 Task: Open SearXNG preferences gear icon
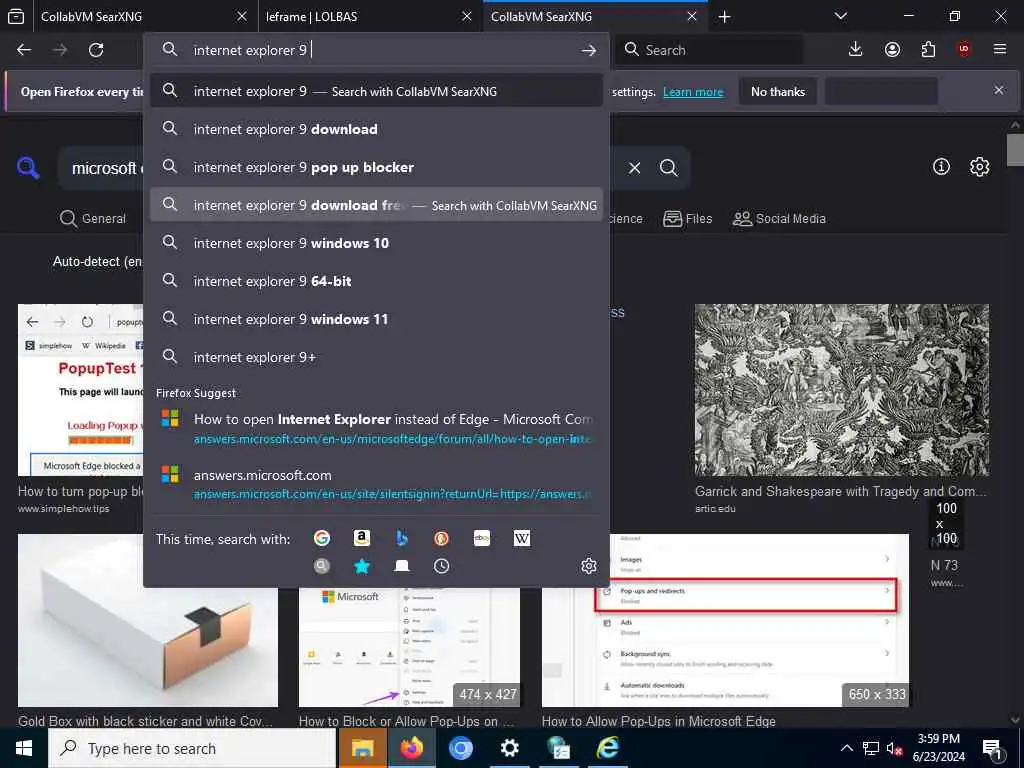click(979, 167)
